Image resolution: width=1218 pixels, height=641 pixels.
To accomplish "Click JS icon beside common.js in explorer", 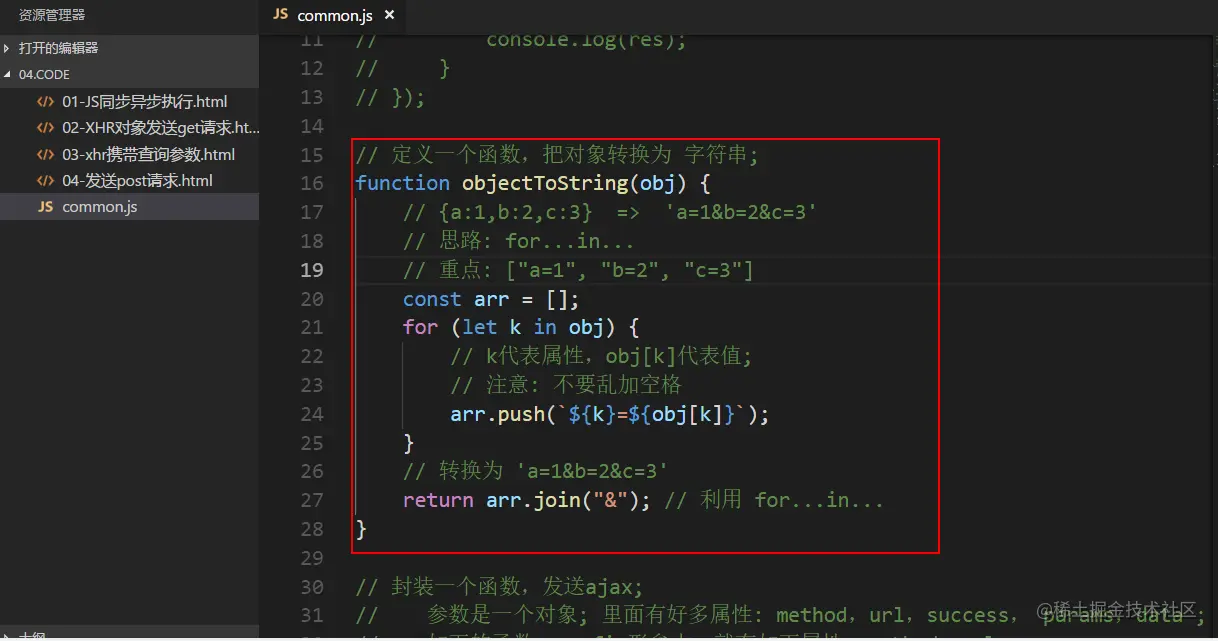I will pyautogui.click(x=45, y=207).
